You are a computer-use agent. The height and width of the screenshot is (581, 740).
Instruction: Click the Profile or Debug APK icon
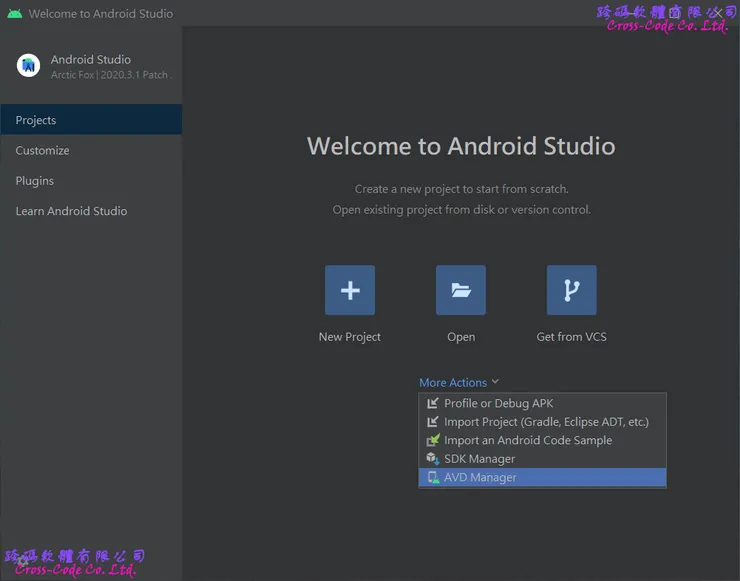coord(433,403)
